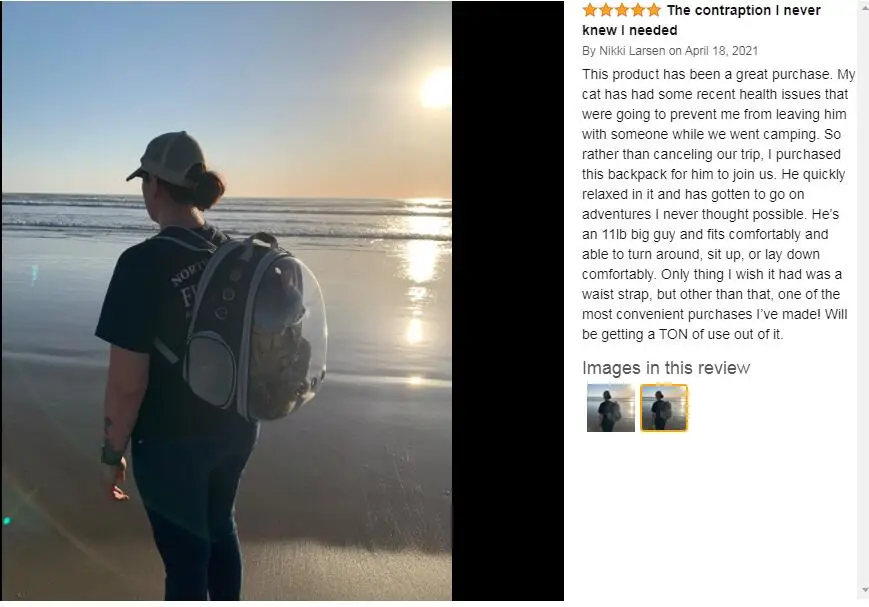
Task: Click the second gold rating star
Action: pyautogui.click(x=606, y=10)
